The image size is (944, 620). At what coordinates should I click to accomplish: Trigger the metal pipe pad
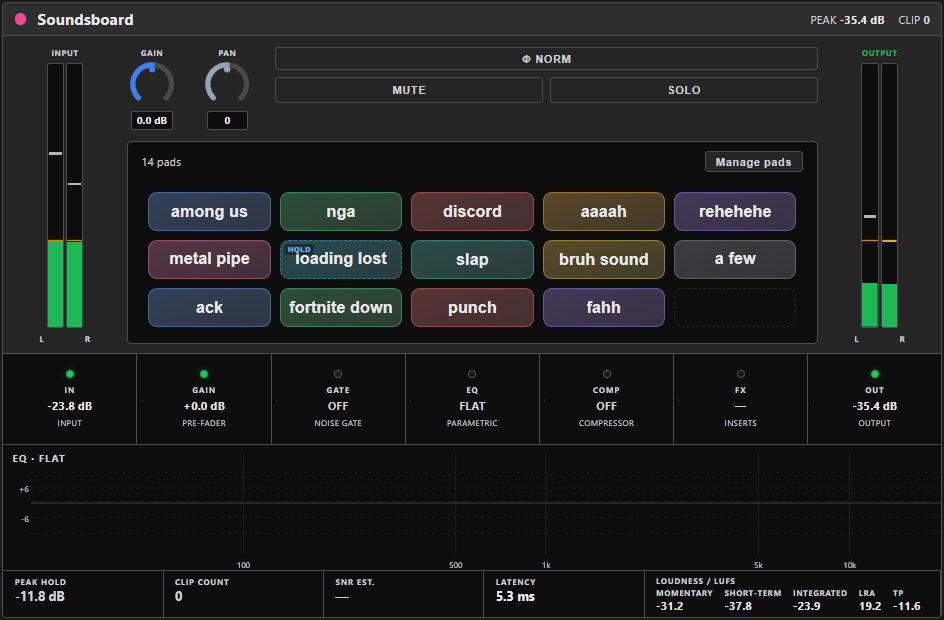pos(210,259)
